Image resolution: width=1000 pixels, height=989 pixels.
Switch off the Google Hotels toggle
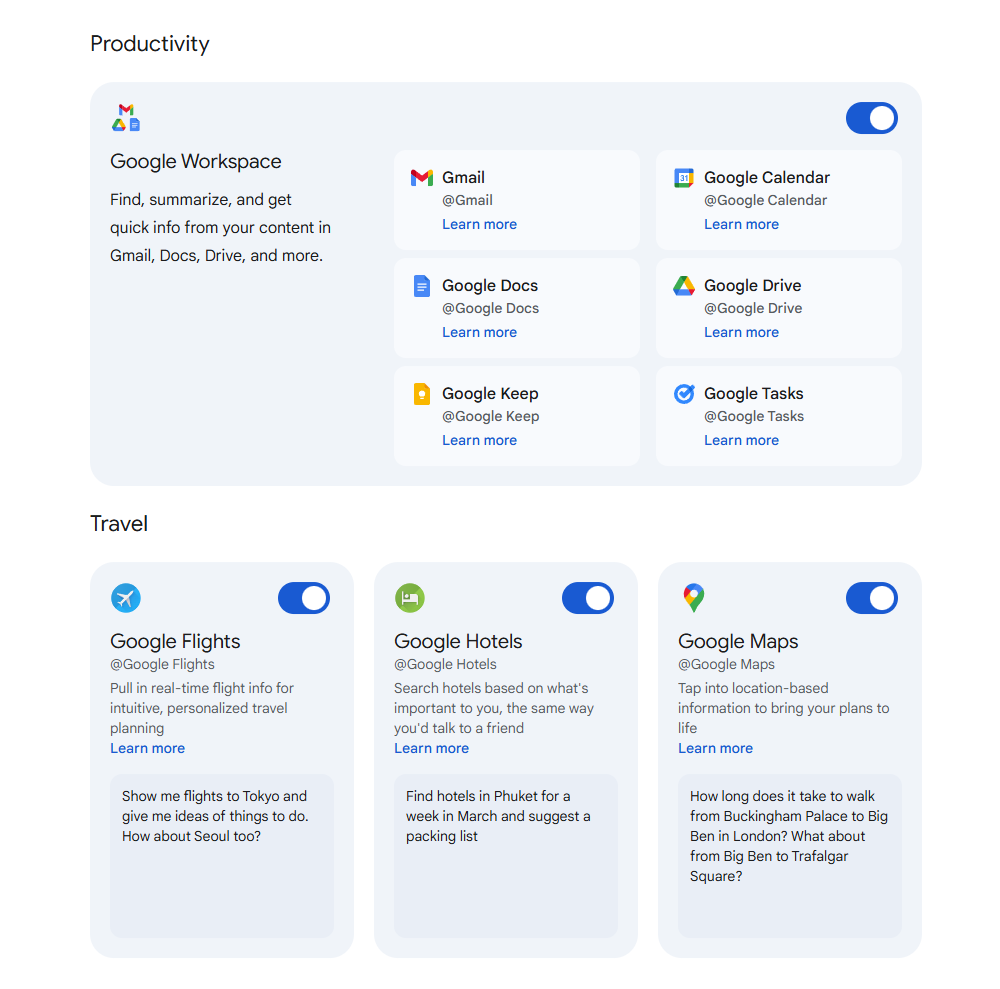(x=587, y=598)
